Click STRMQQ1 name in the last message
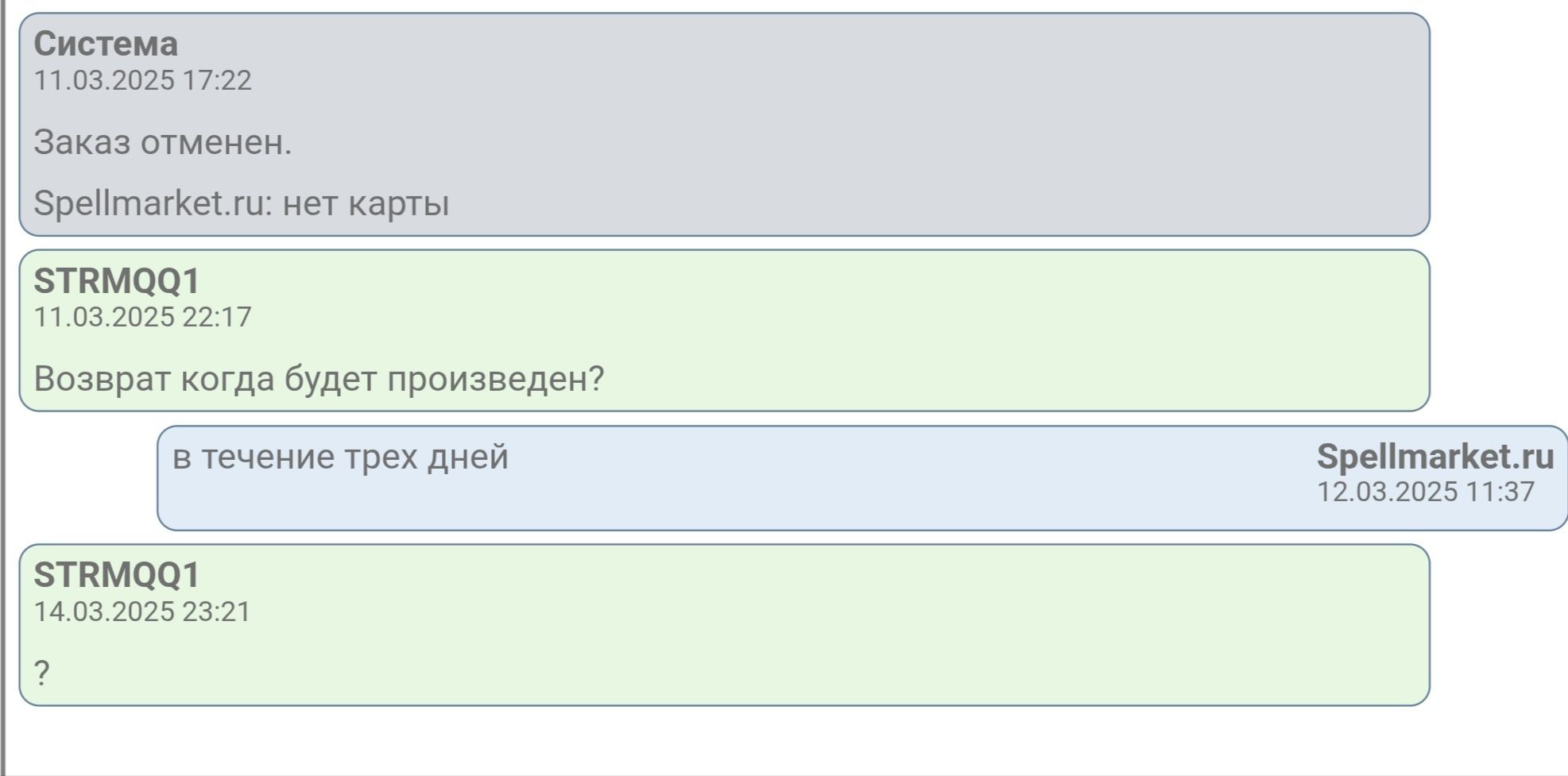 117,574
